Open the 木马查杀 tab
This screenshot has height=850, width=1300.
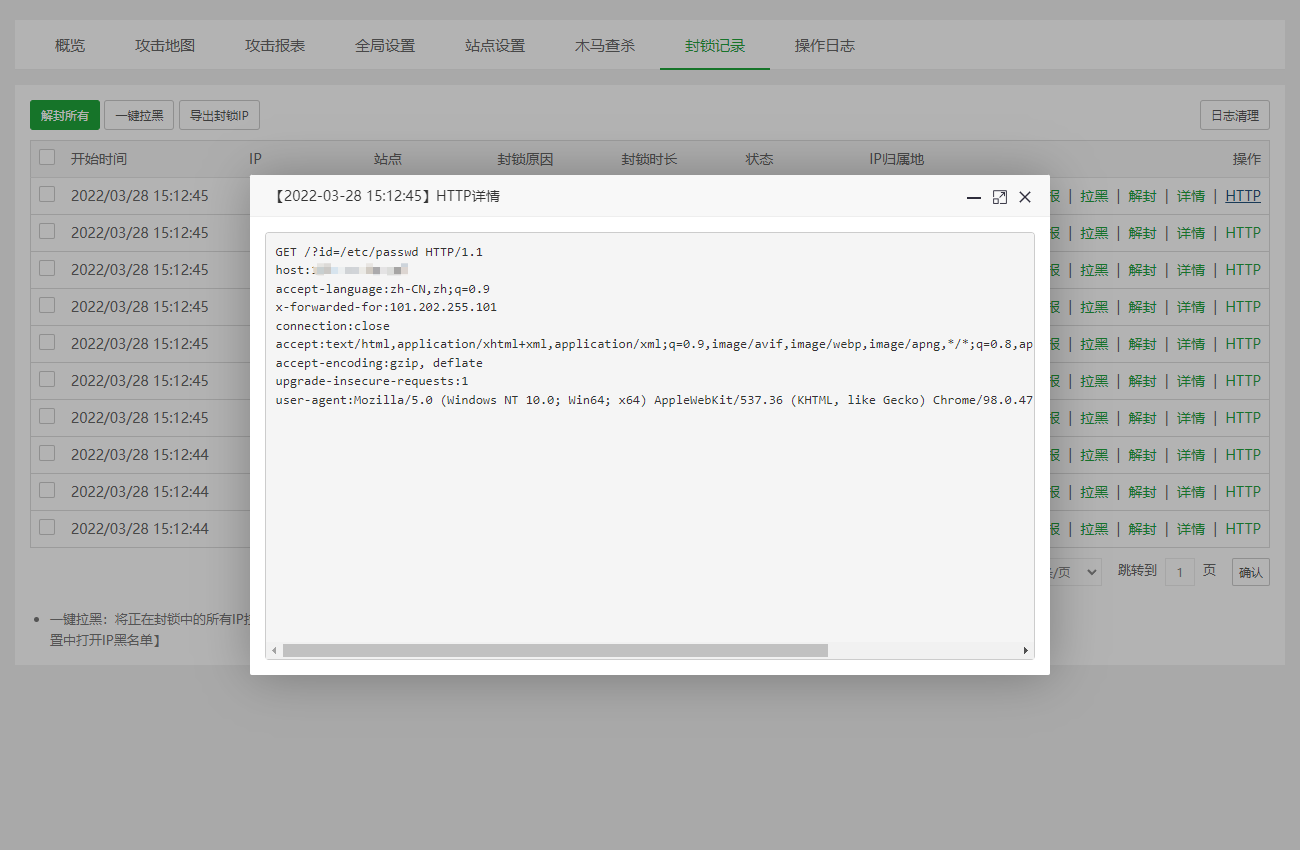tap(605, 46)
